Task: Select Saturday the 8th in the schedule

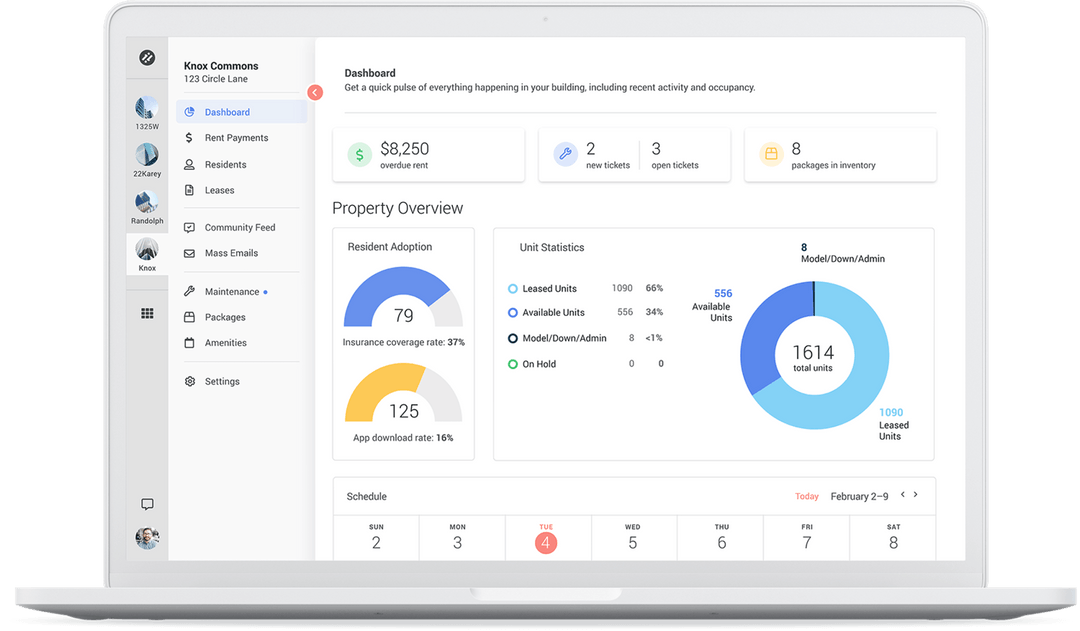Action: (892, 537)
